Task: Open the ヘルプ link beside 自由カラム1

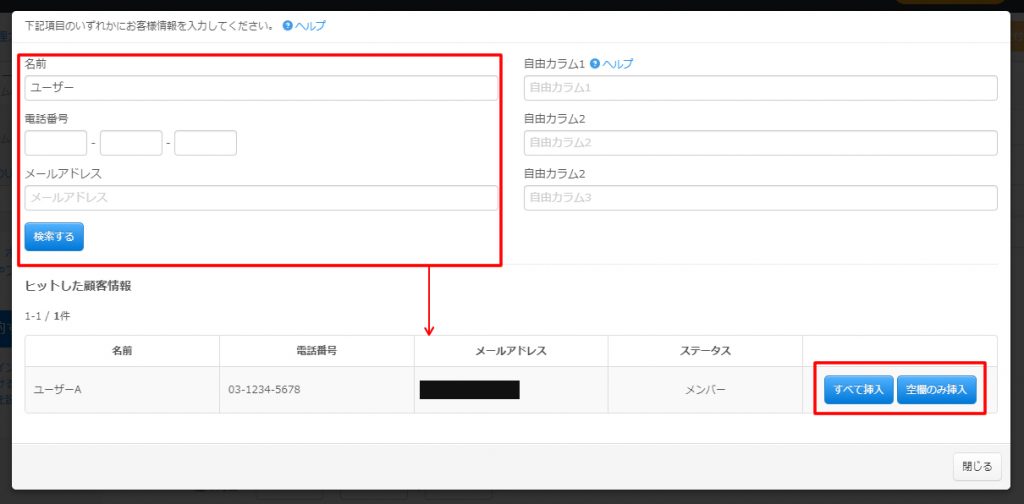Action: click(617, 64)
